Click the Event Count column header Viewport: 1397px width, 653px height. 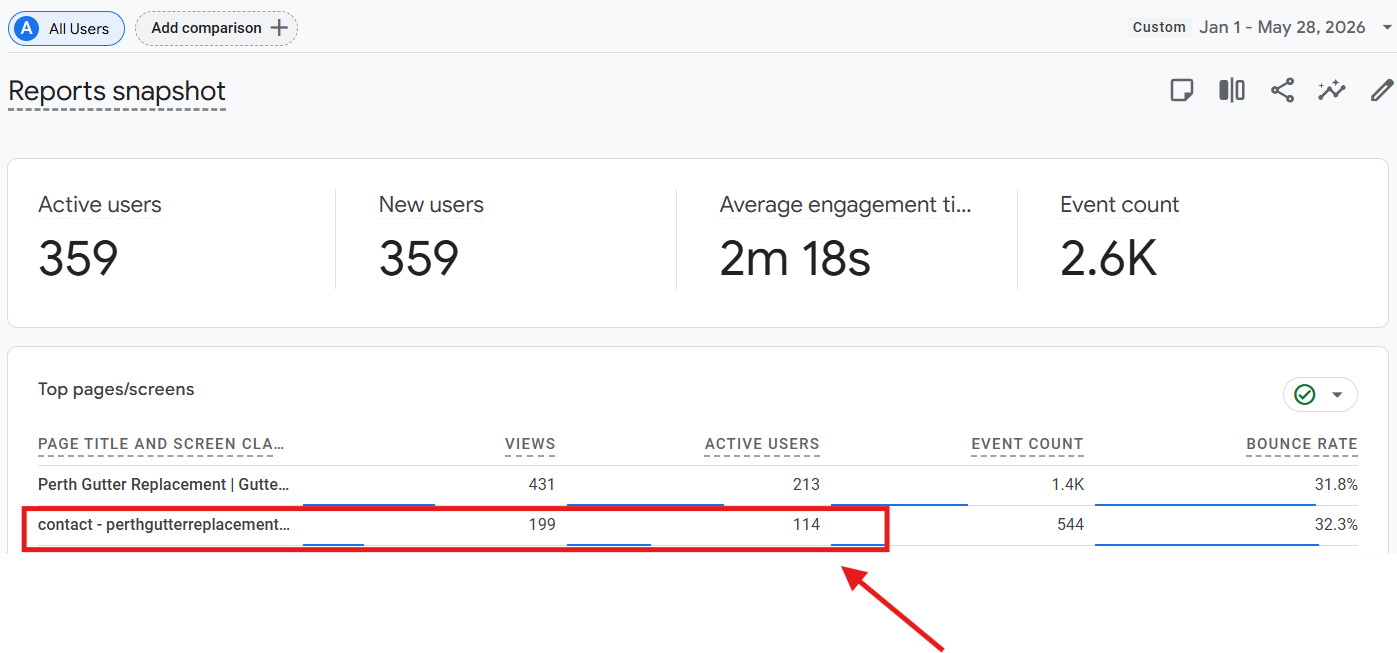[1027, 444]
